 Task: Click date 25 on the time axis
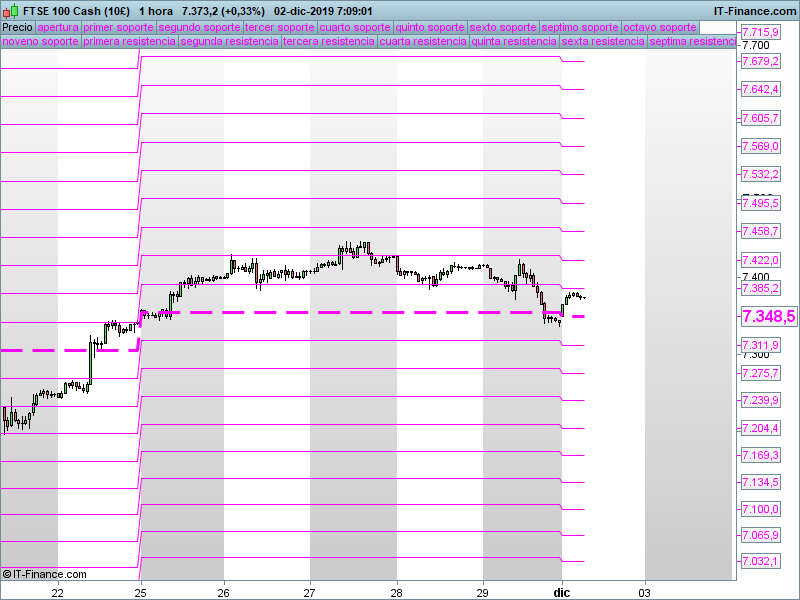click(141, 593)
